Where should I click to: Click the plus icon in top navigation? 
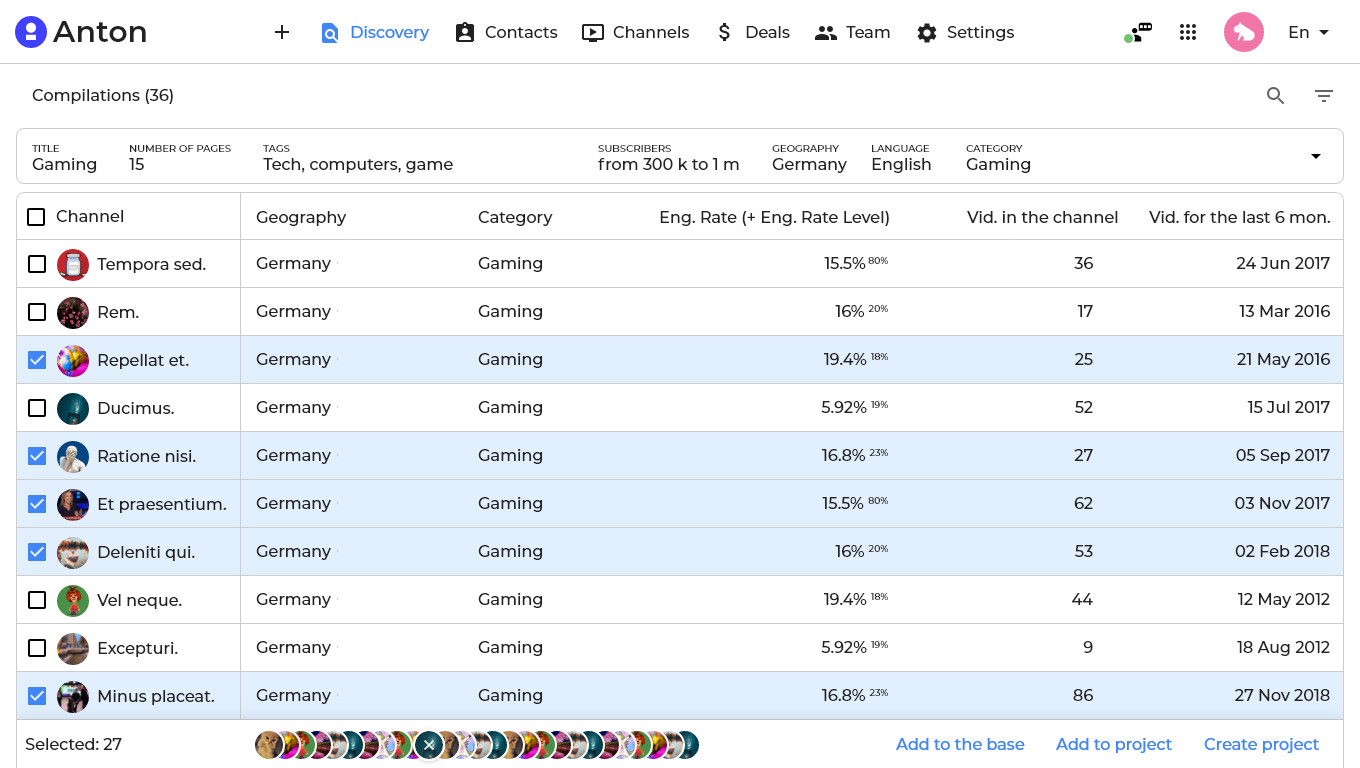(x=282, y=32)
